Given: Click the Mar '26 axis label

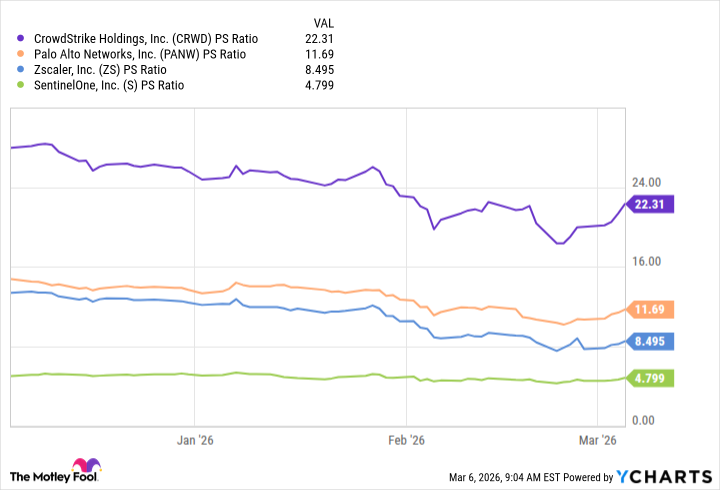Looking at the screenshot, I should (x=599, y=440).
